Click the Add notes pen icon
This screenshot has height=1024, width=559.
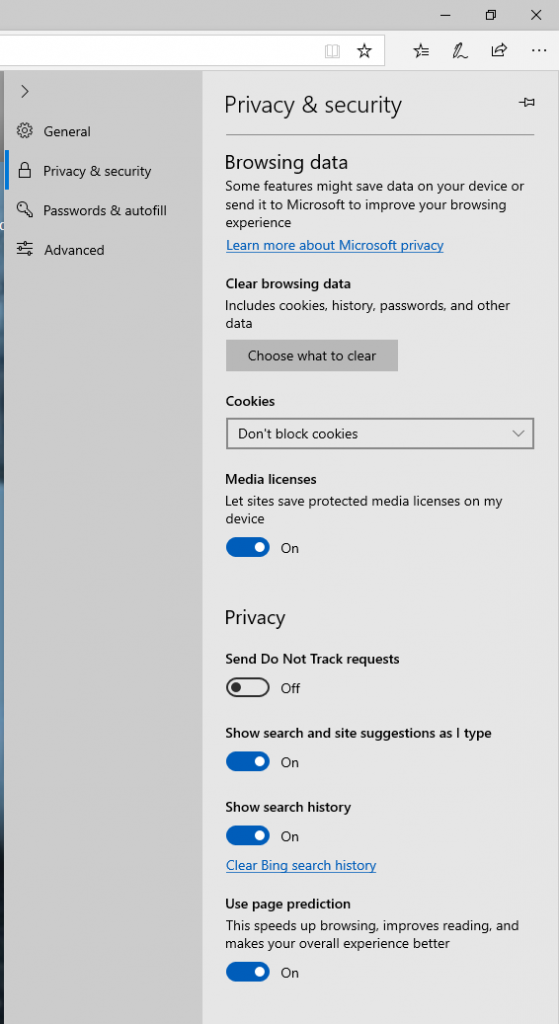tap(460, 50)
